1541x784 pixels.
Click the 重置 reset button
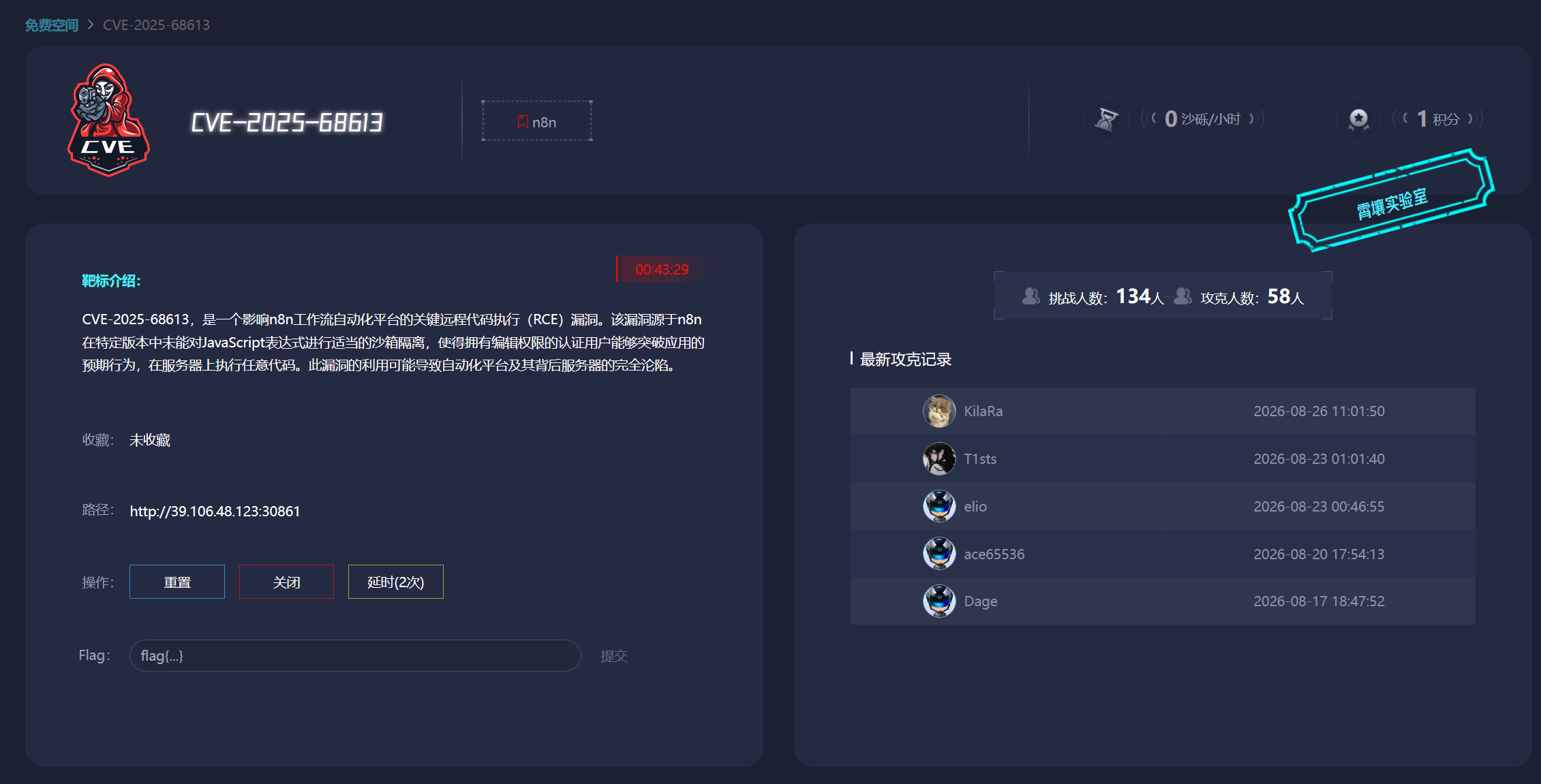coord(177,582)
